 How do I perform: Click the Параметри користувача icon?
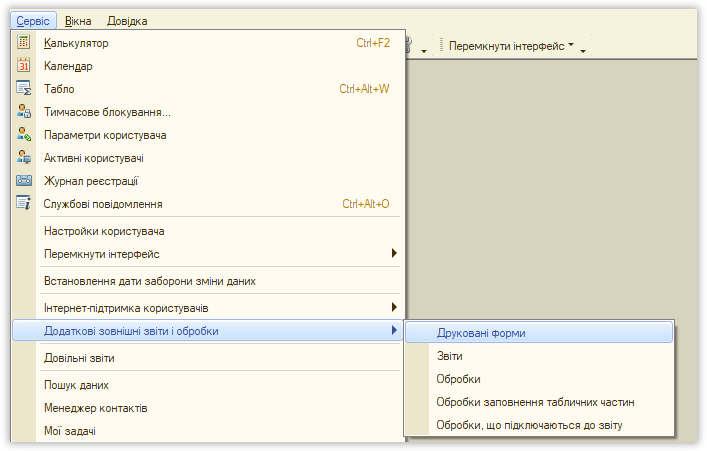click(23, 134)
